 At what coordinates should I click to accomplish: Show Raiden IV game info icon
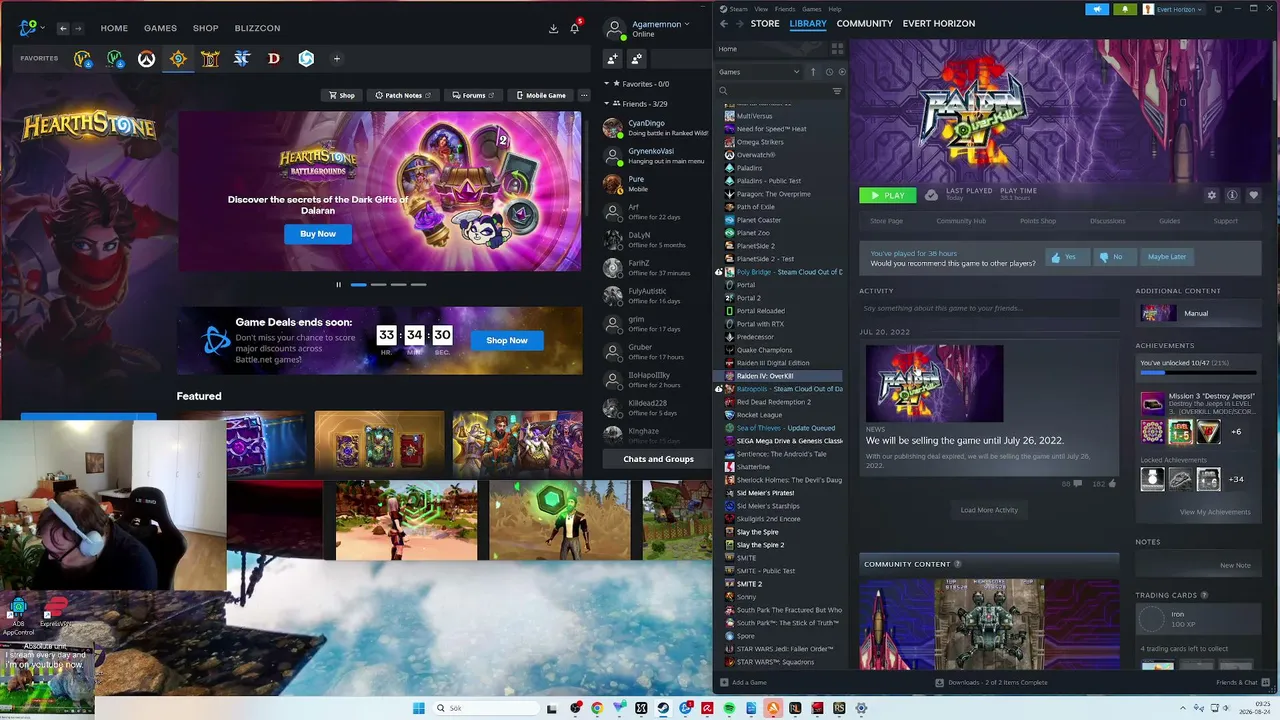point(1233,196)
